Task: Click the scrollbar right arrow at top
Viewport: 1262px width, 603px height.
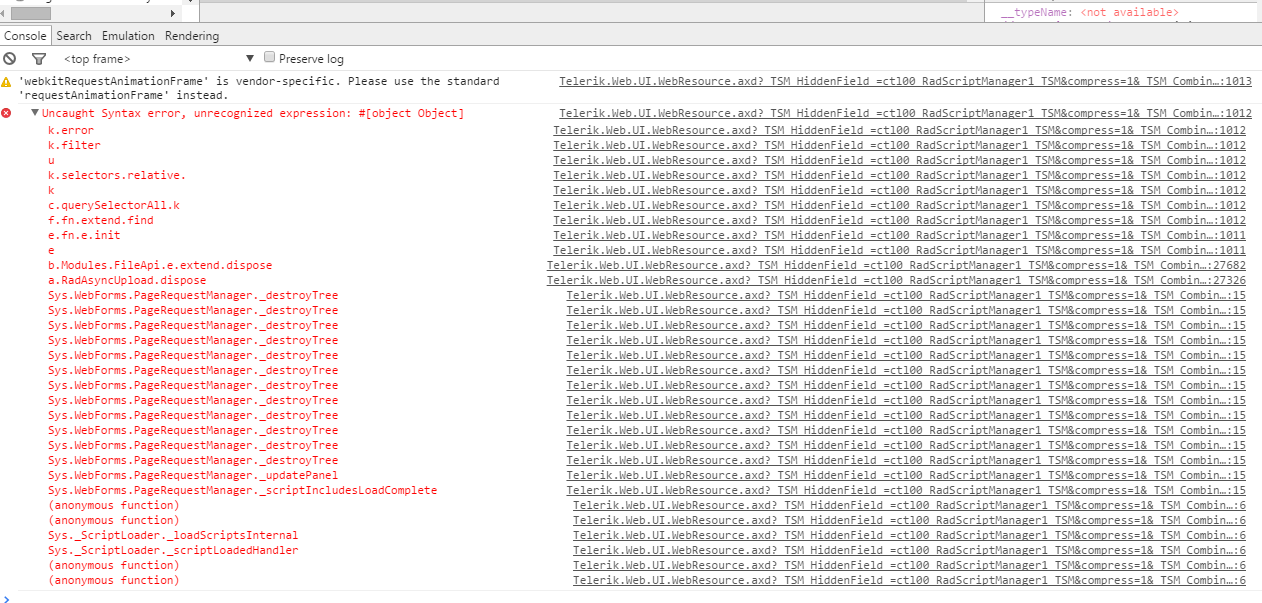Action: (x=173, y=13)
